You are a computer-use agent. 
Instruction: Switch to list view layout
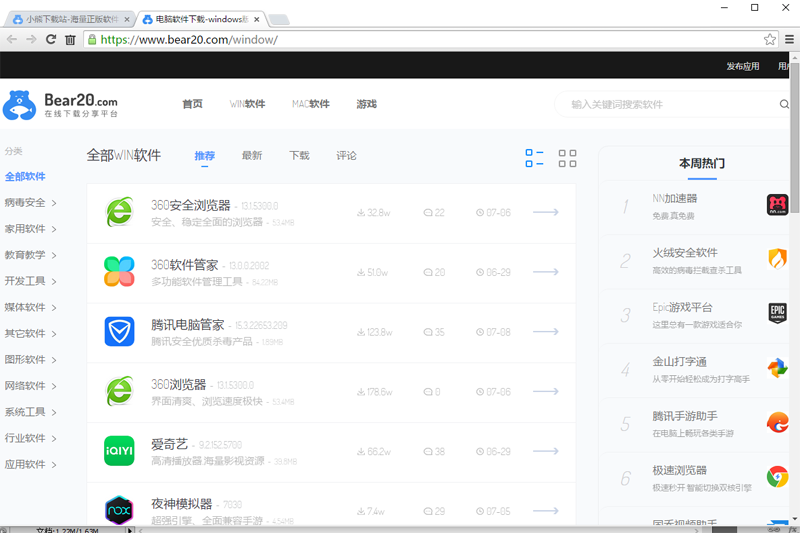(534, 158)
